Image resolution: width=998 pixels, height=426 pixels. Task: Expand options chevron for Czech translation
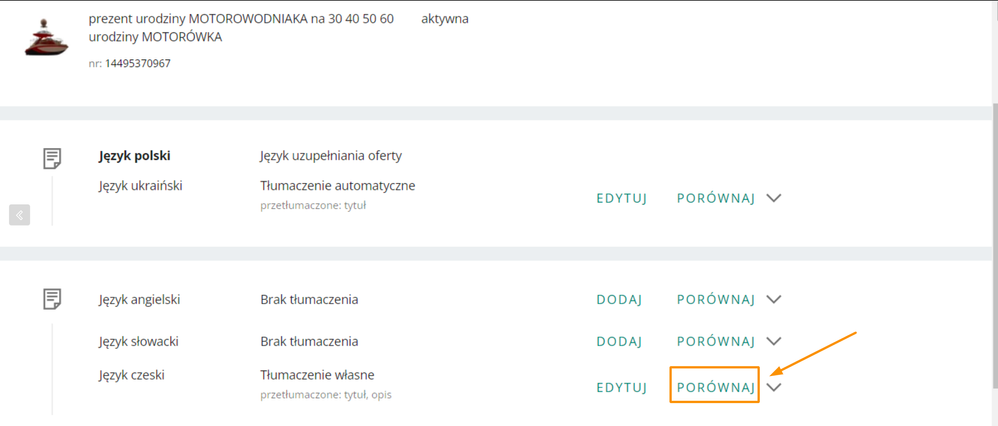click(x=773, y=388)
